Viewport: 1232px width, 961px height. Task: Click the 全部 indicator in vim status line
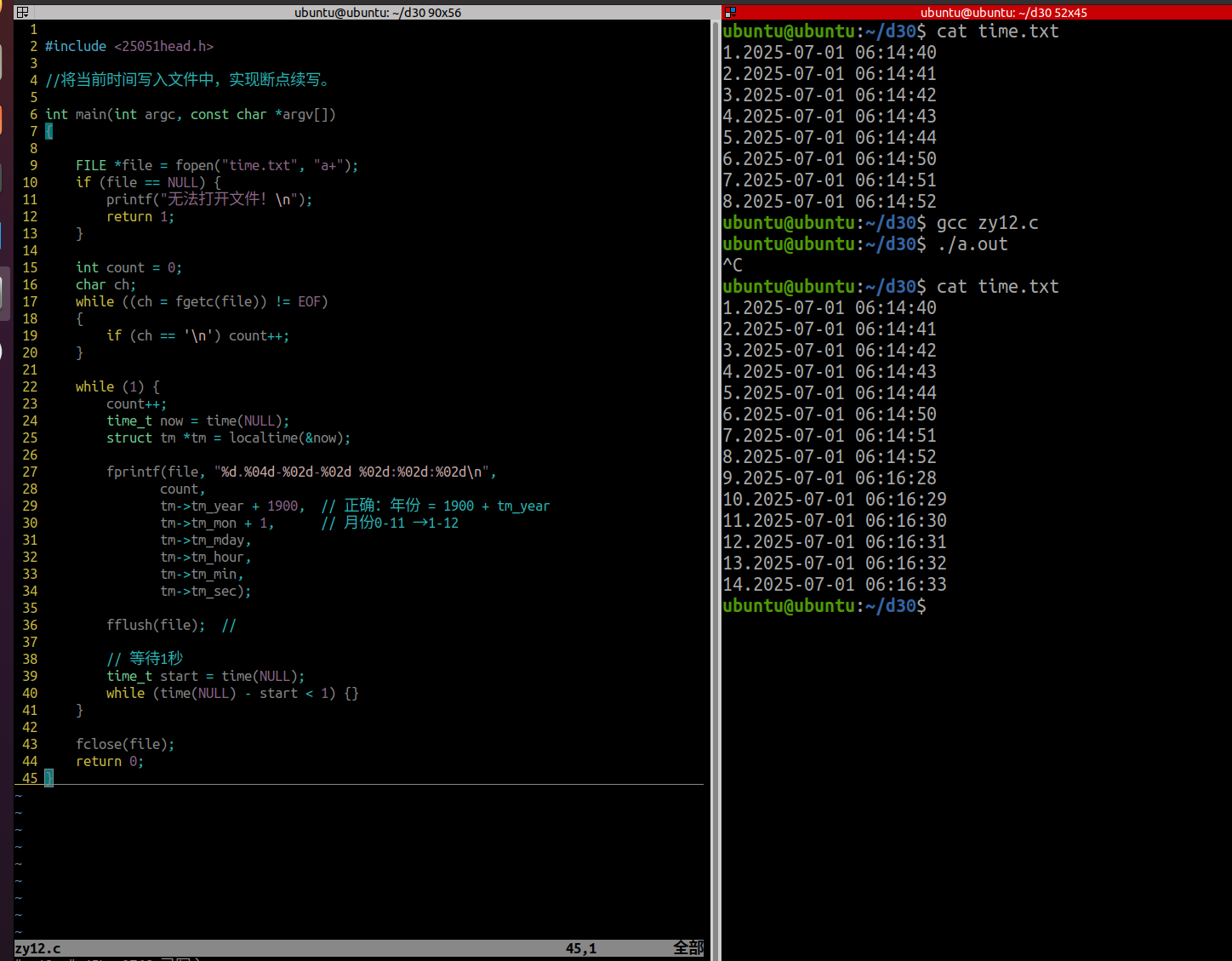[687, 947]
